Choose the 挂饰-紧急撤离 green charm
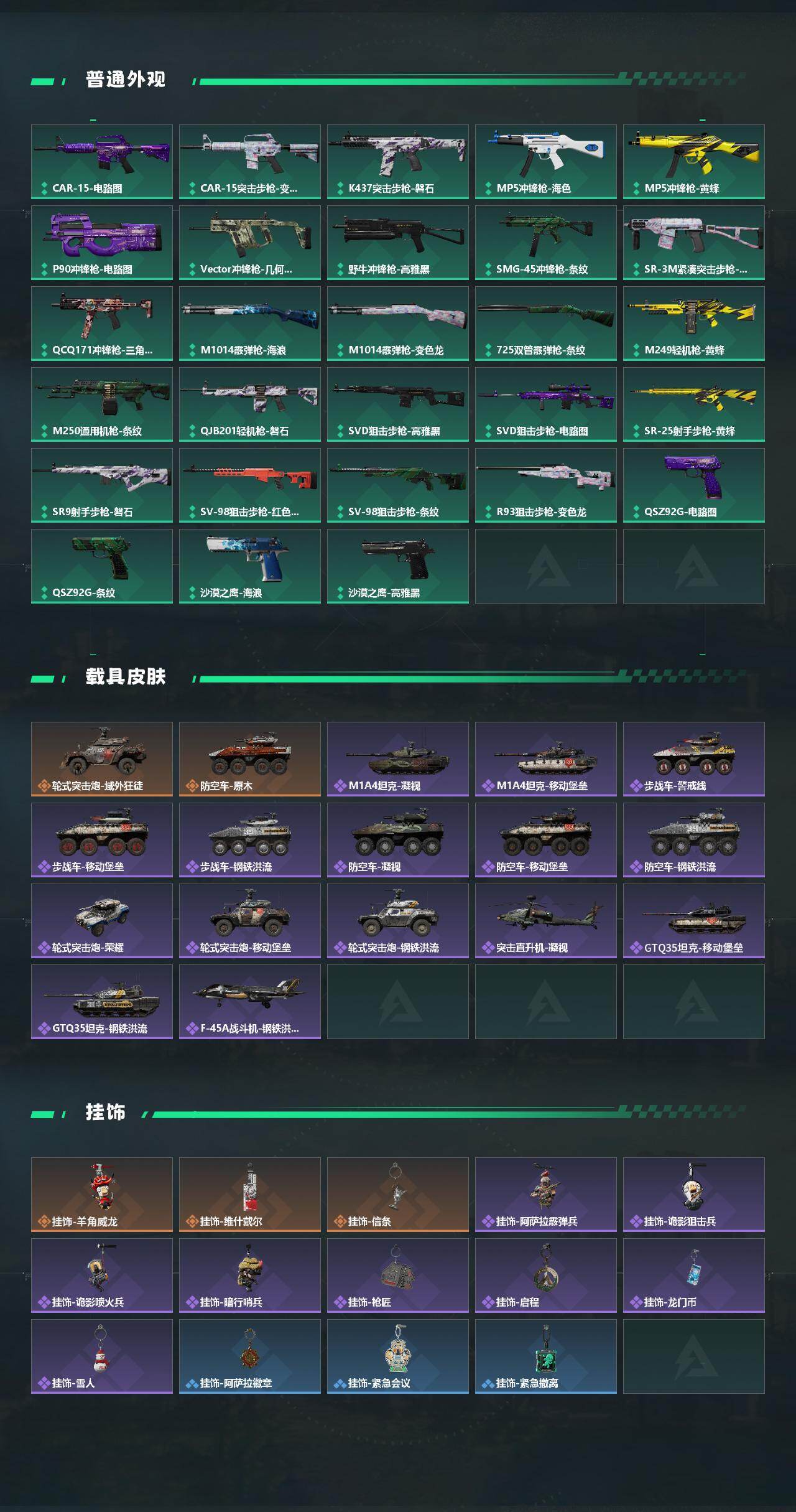This screenshot has height=1512, width=796. pos(546,1356)
